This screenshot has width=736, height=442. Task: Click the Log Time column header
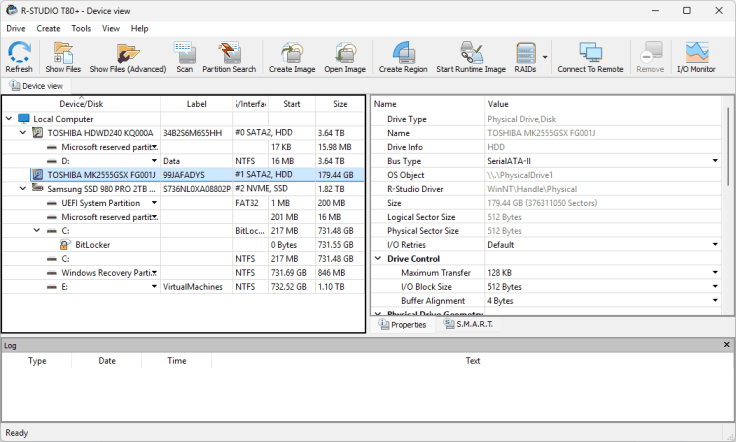(176, 361)
